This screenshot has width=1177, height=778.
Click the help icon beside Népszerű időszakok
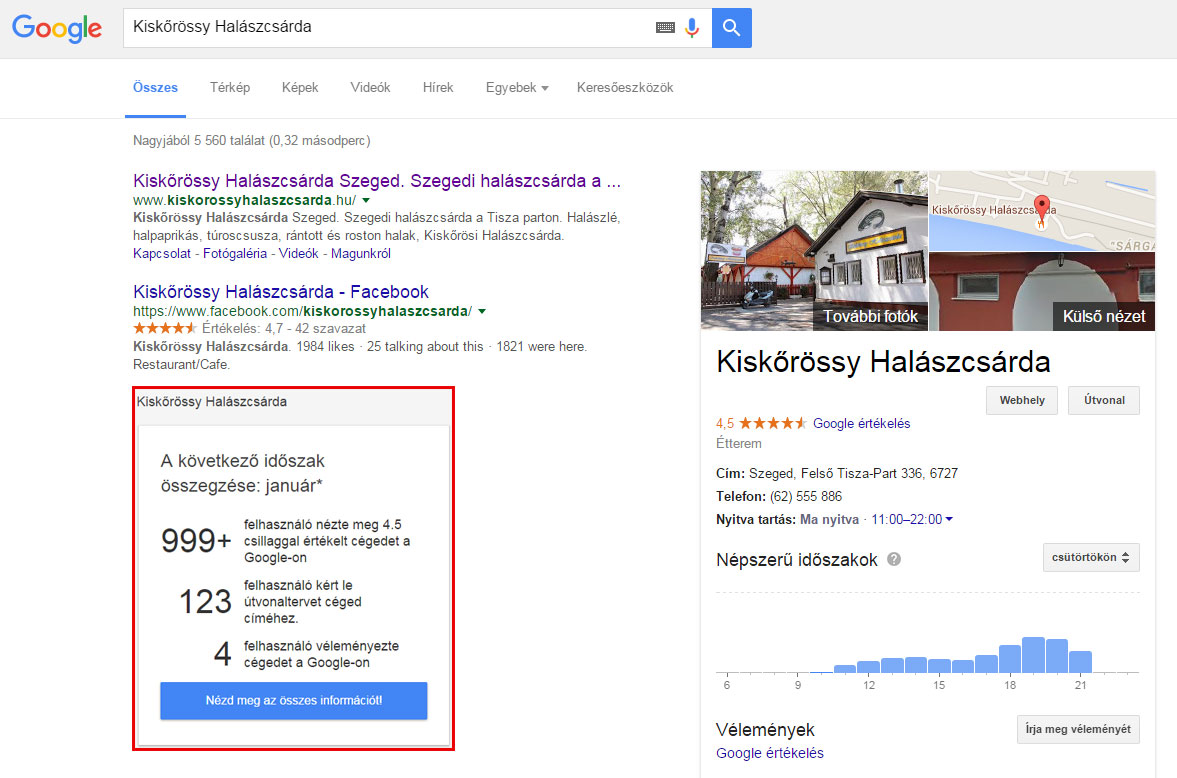tap(894, 559)
